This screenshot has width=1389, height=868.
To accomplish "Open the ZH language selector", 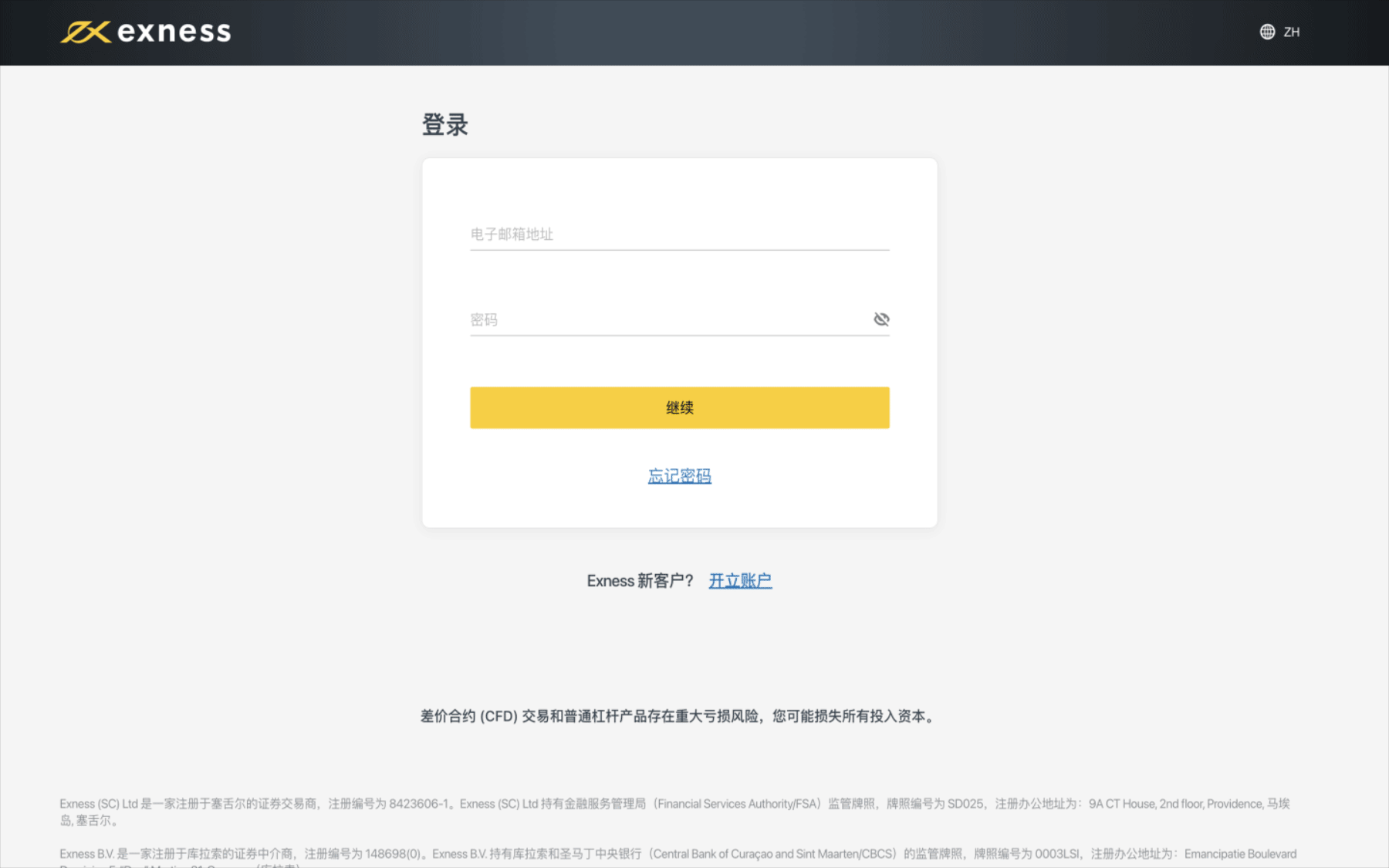I will (x=1280, y=32).
